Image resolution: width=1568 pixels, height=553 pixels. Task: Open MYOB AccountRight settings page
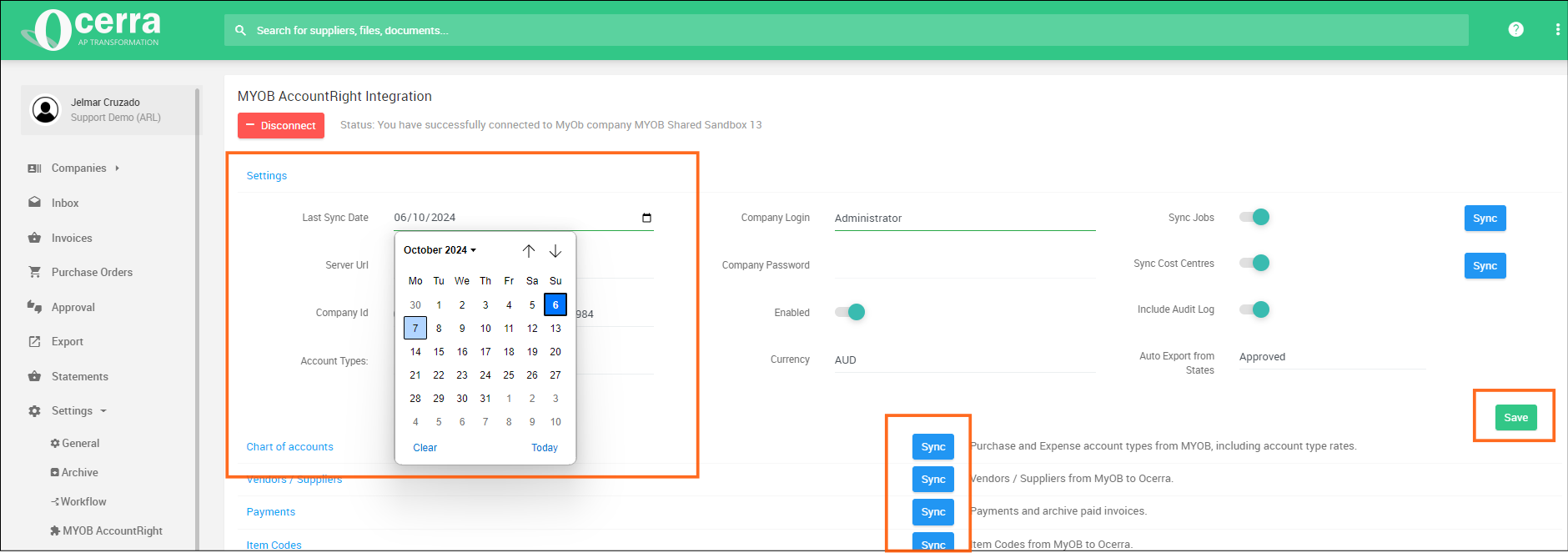[x=107, y=531]
